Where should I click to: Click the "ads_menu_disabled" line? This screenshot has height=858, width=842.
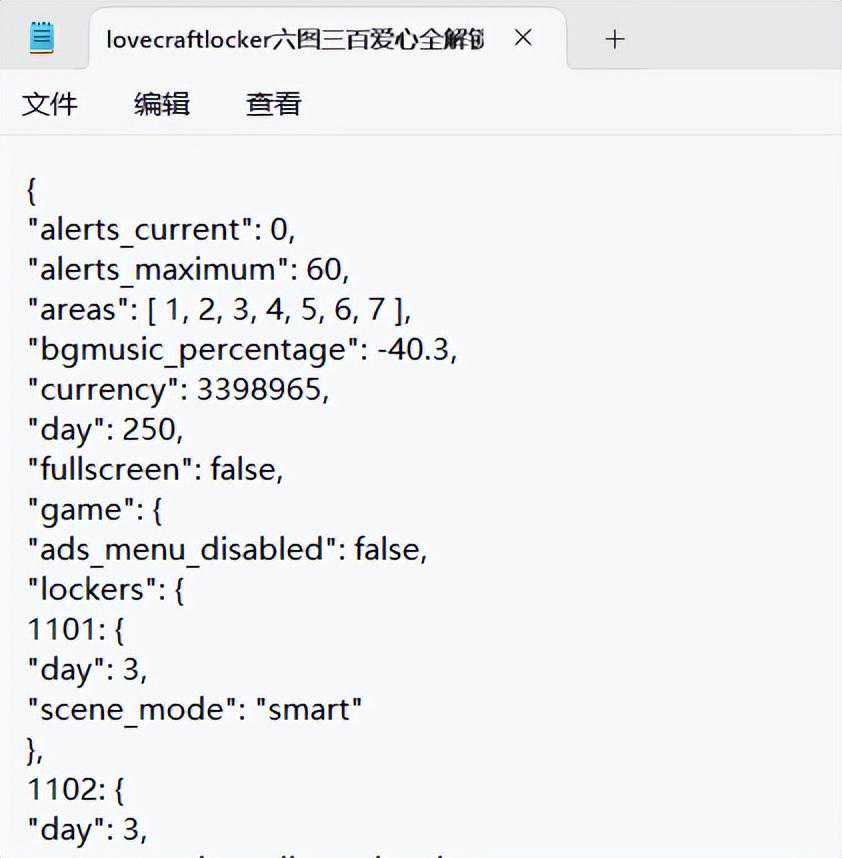click(226, 550)
